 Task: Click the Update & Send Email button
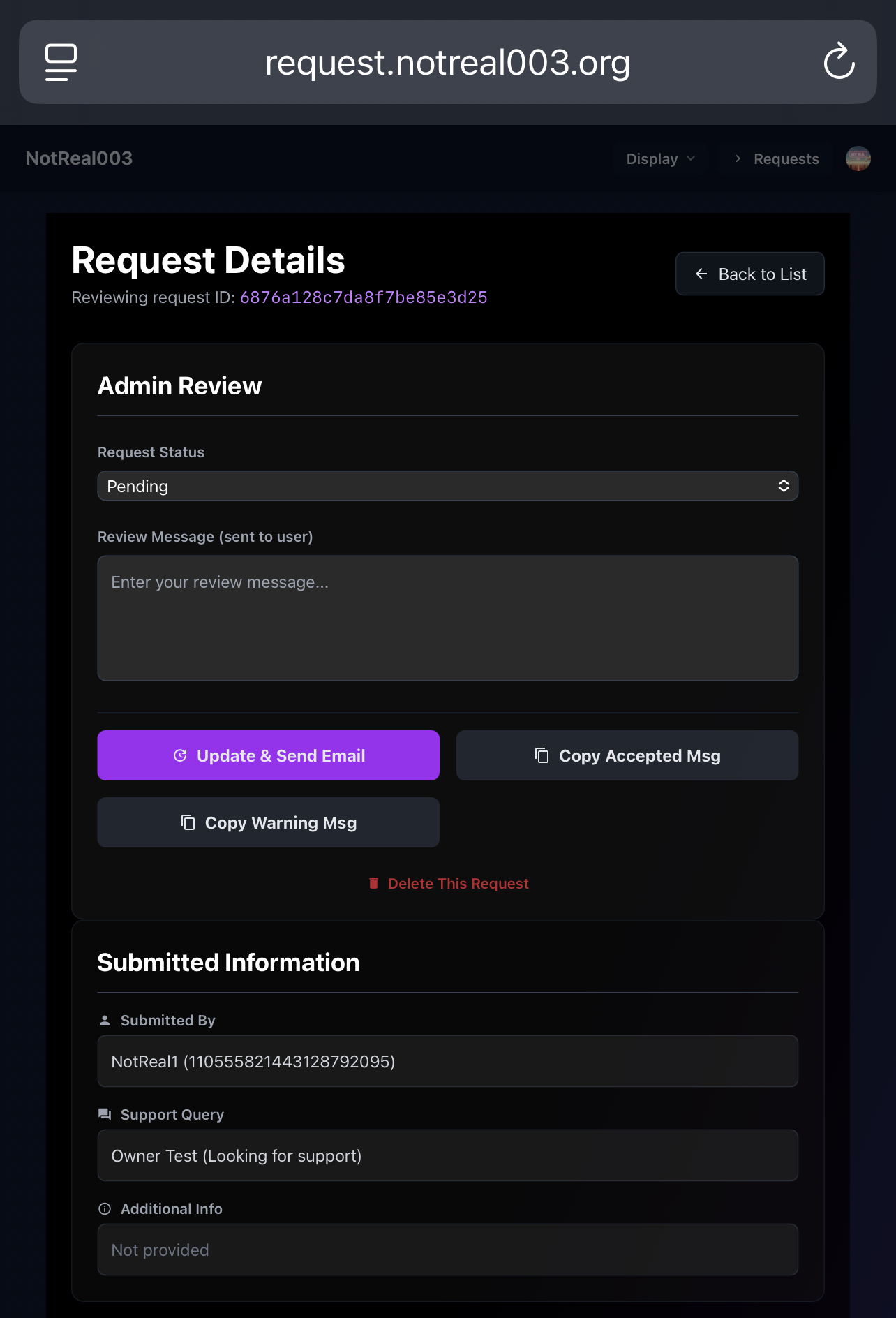point(269,755)
